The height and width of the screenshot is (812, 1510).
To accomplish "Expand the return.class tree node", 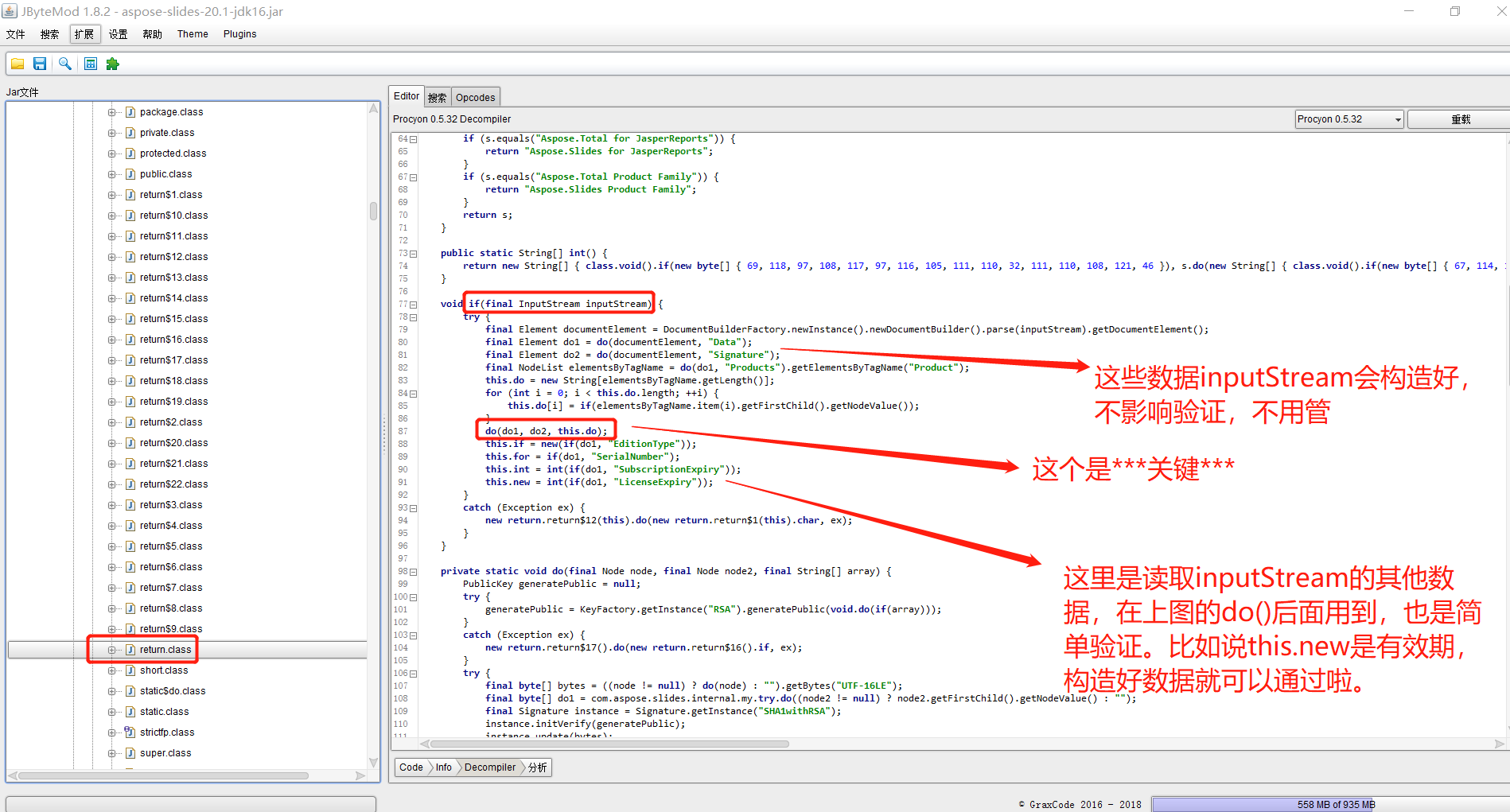I will click(x=111, y=650).
